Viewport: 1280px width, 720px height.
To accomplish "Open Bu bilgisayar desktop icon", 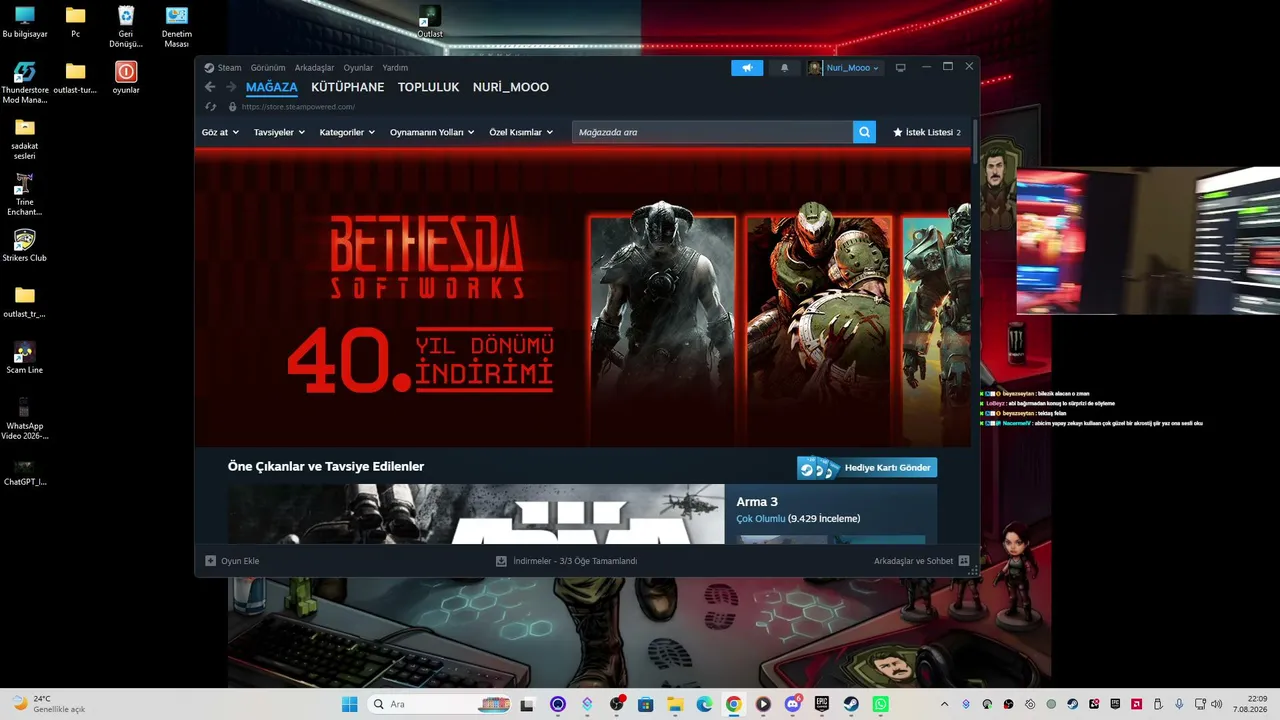I will tap(25, 22).
